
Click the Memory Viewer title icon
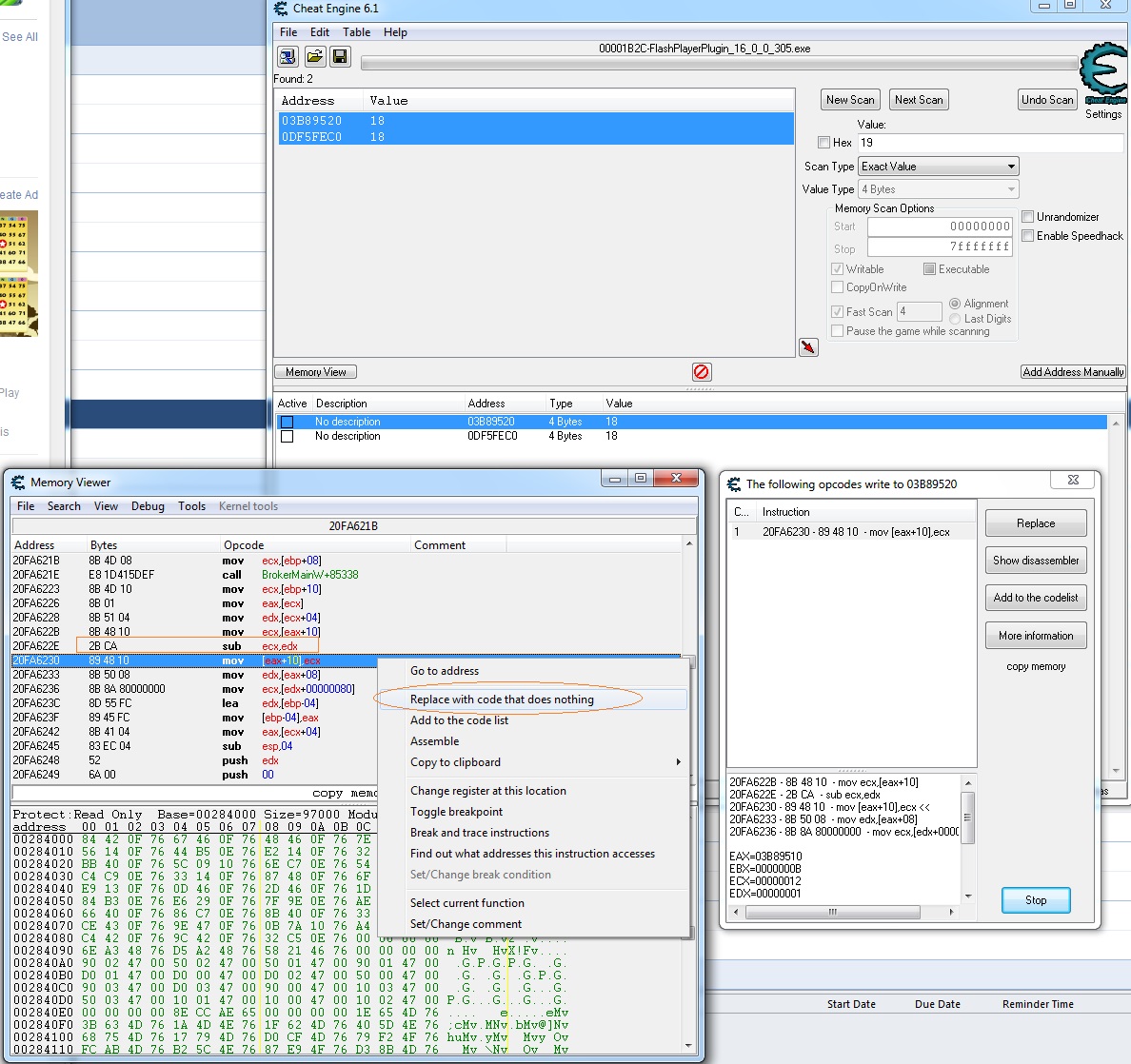[x=18, y=483]
